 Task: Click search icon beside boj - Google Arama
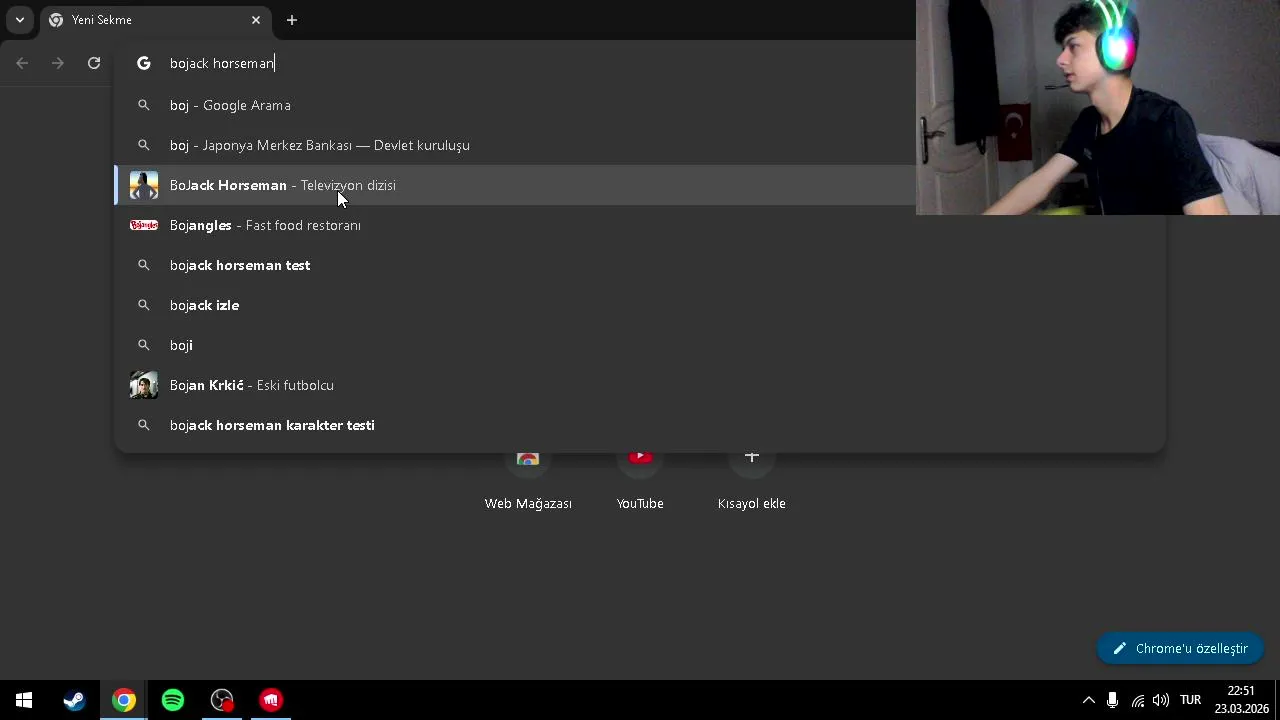tap(144, 105)
